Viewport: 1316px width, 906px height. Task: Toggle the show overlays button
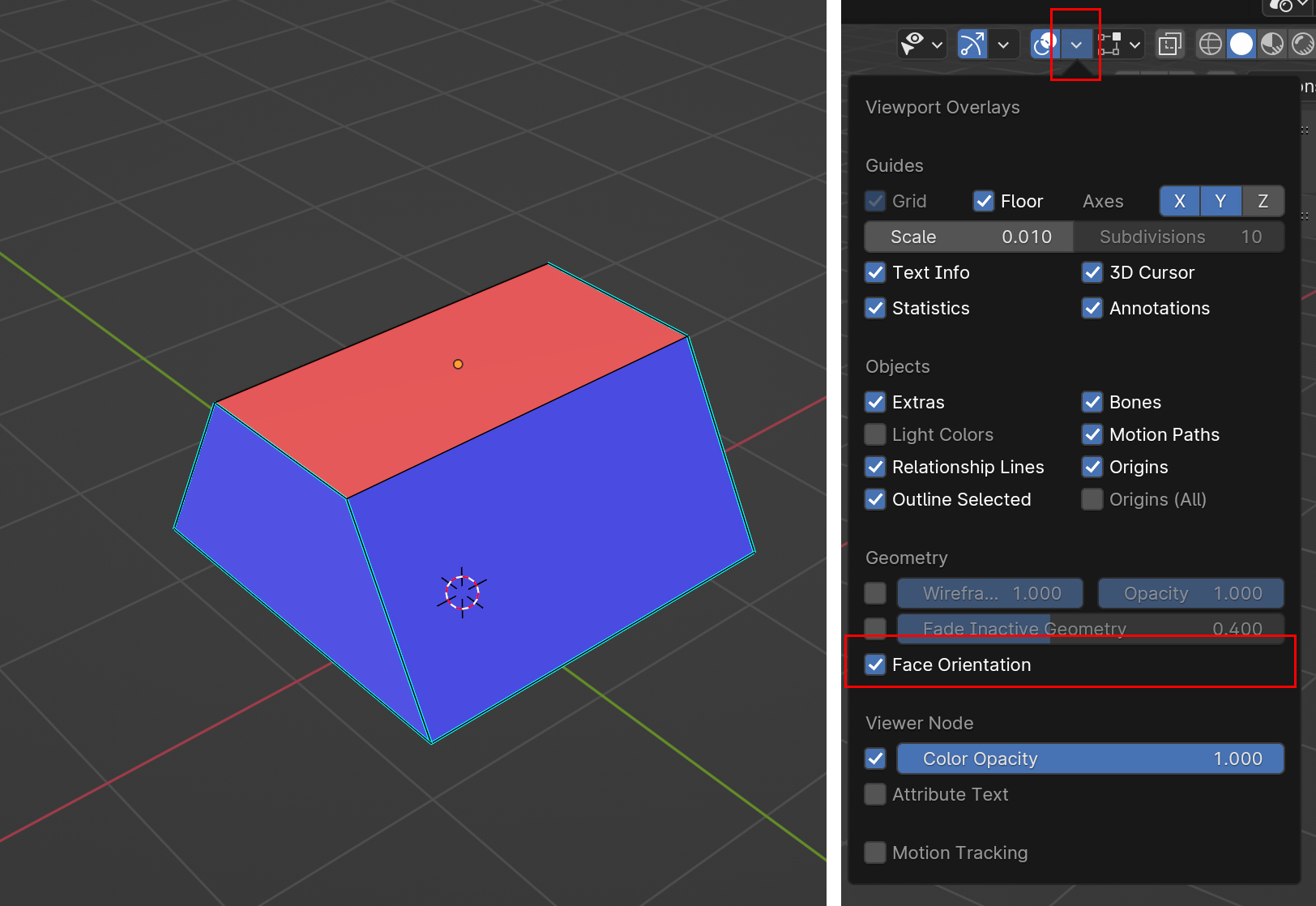coord(1045,45)
